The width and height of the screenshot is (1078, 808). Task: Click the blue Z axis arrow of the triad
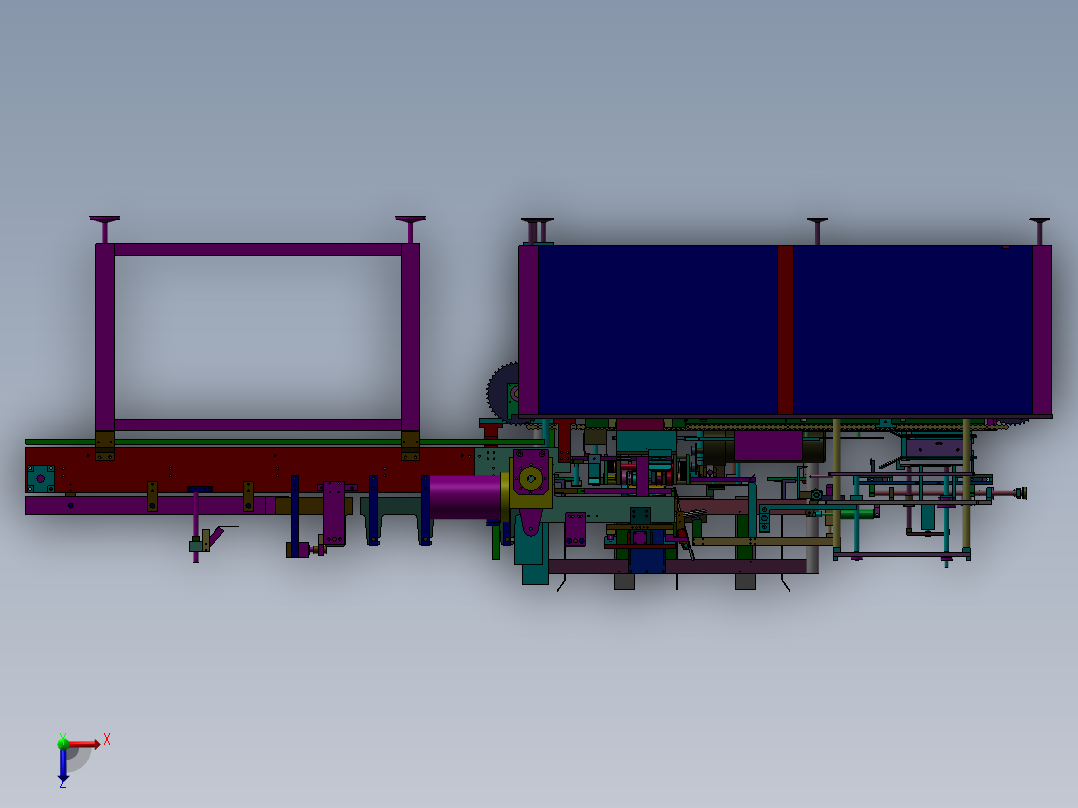click(63, 765)
